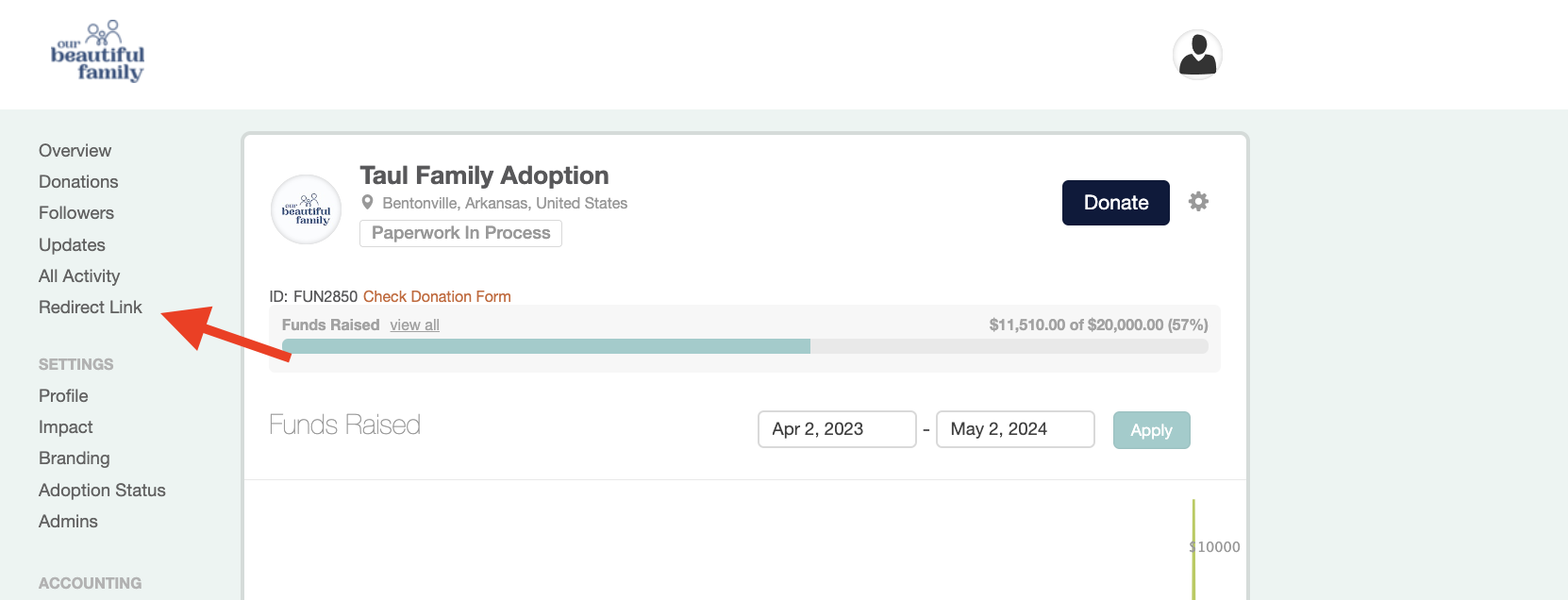The width and height of the screenshot is (1568, 600).
Task: Open Profile settings
Action: point(63,396)
